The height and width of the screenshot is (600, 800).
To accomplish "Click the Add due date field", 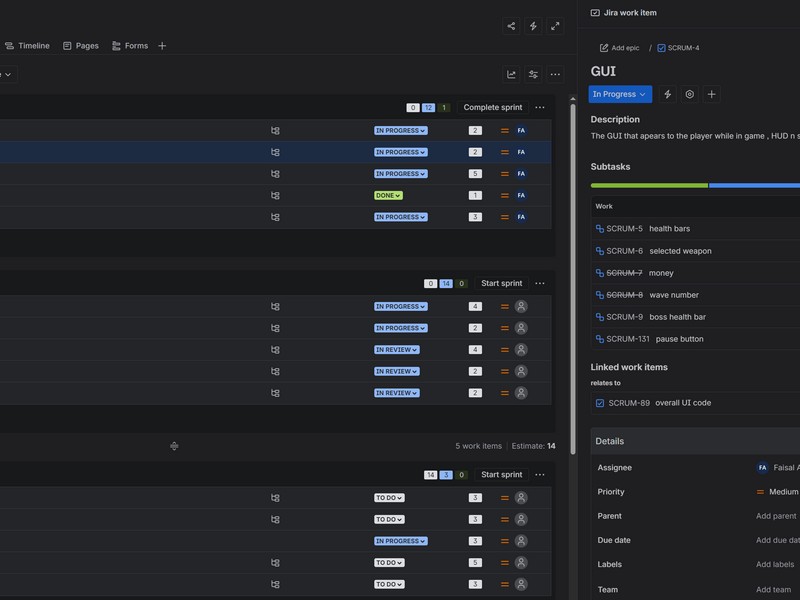I will tap(777, 540).
